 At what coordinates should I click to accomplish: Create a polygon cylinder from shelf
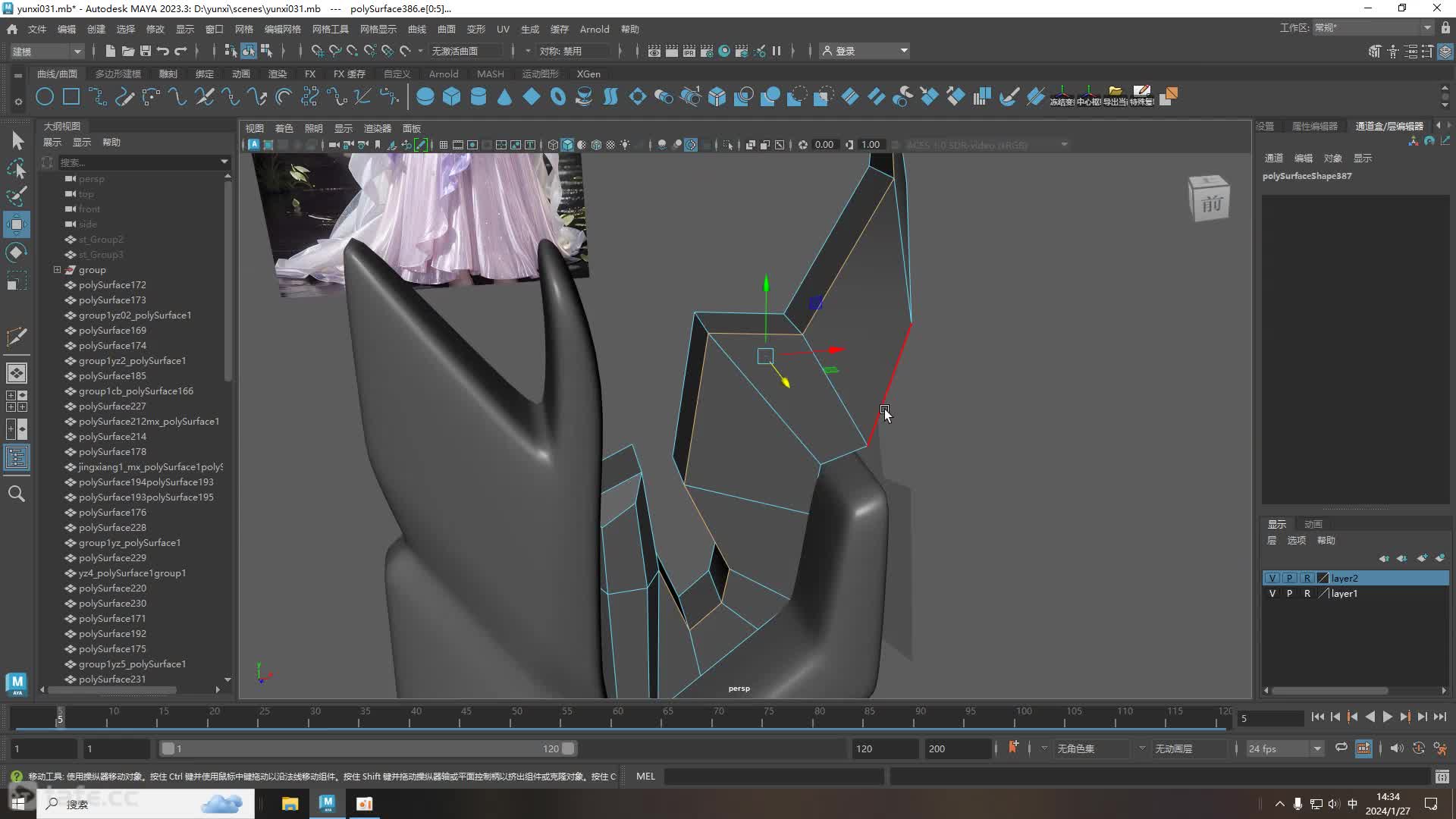[x=479, y=96]
